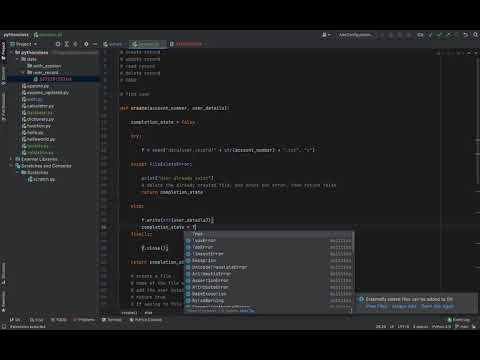This screenshot has height=360, width=480.
Task: Choose TimeoutError in the autocomplete list
Action: point(269,254)
